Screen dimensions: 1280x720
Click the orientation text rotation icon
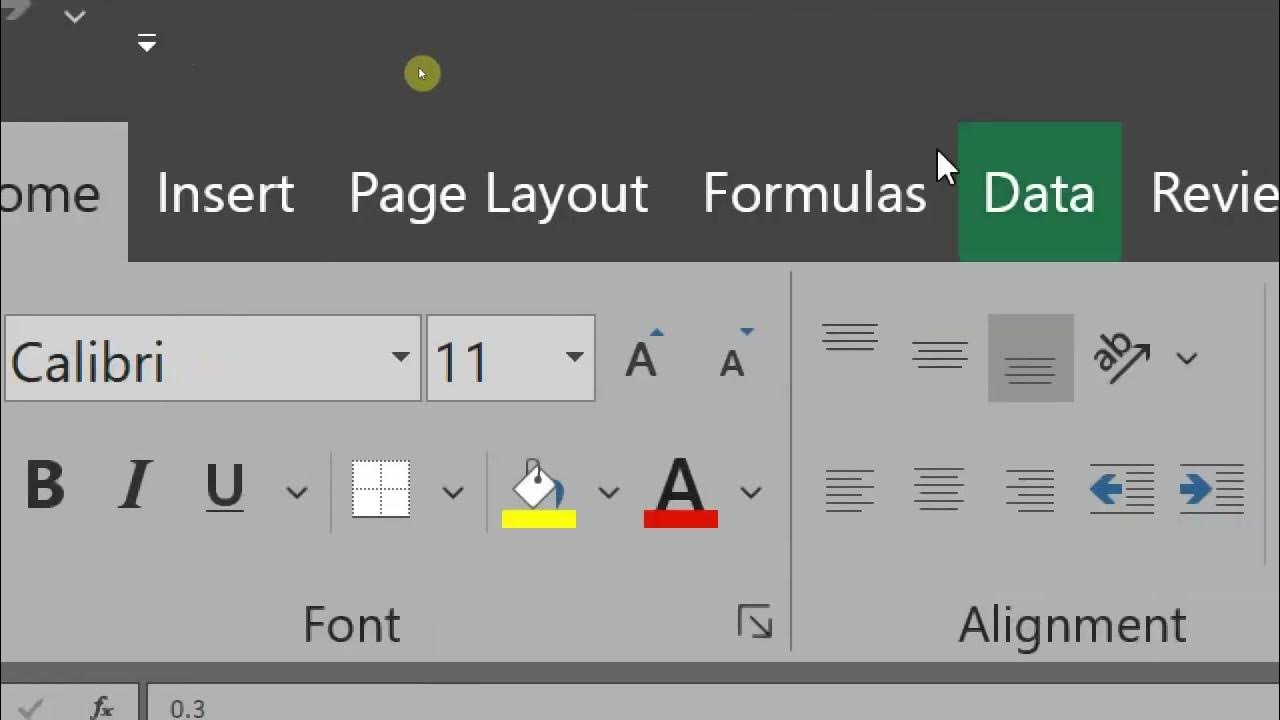[x=1123, y=357]
